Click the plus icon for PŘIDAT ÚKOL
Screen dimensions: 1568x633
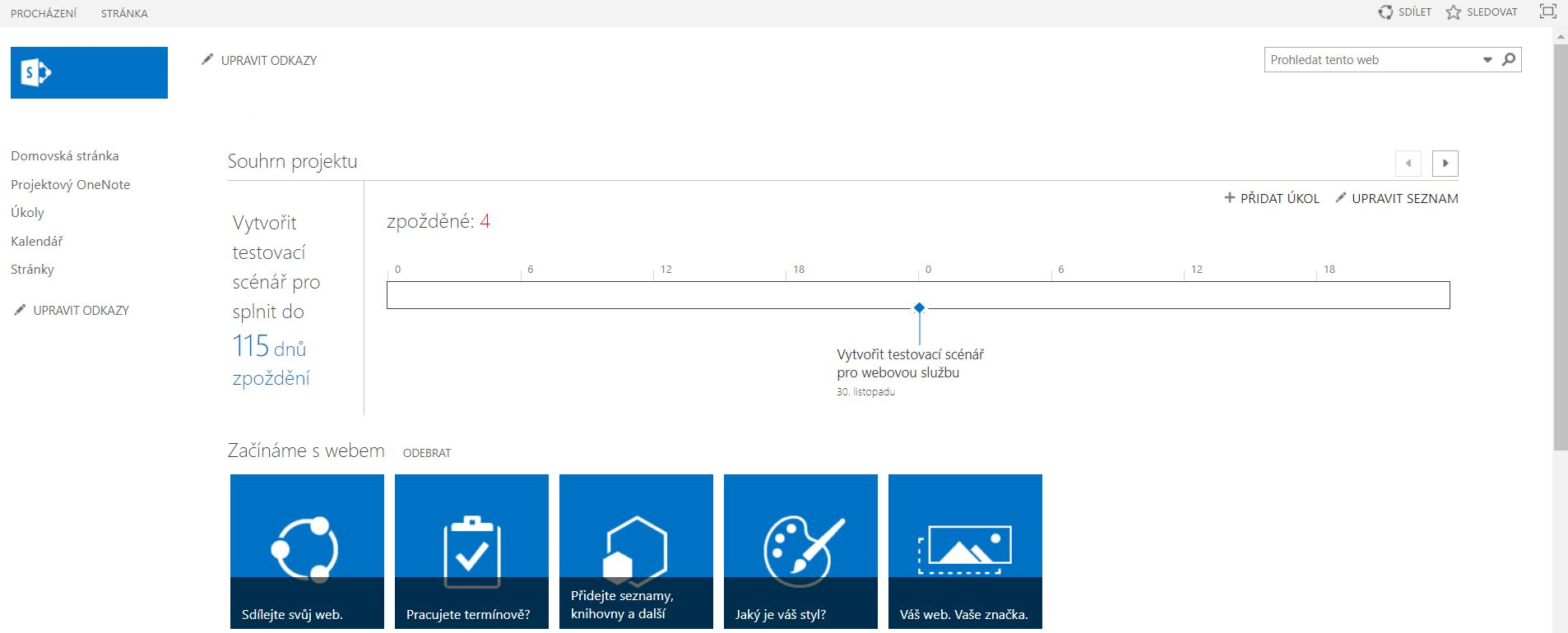click(x=1230, y=197)
